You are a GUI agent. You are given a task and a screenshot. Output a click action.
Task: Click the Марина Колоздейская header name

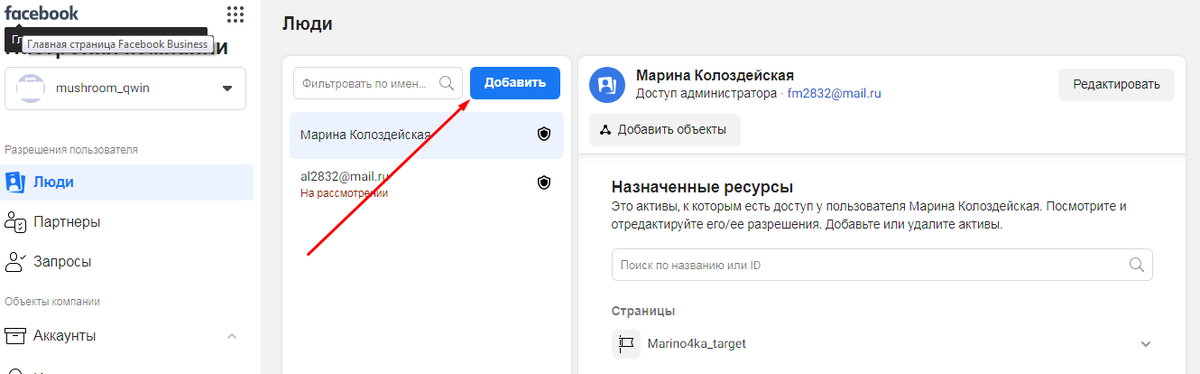point(715,76)
